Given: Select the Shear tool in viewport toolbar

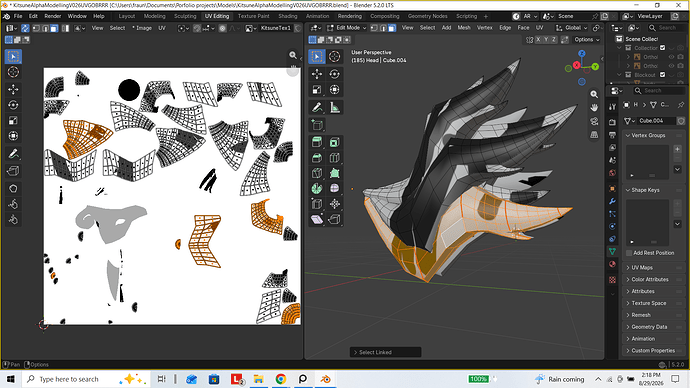Looking at the screenshot, I should [317, 219].
